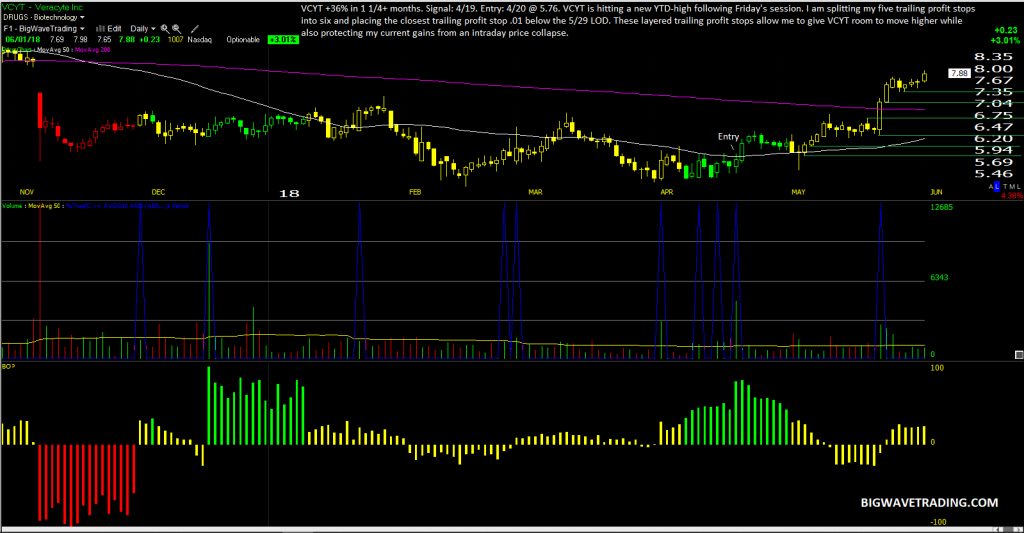
Task: Click the 18 year label on time axis
Action: point(289,193)
